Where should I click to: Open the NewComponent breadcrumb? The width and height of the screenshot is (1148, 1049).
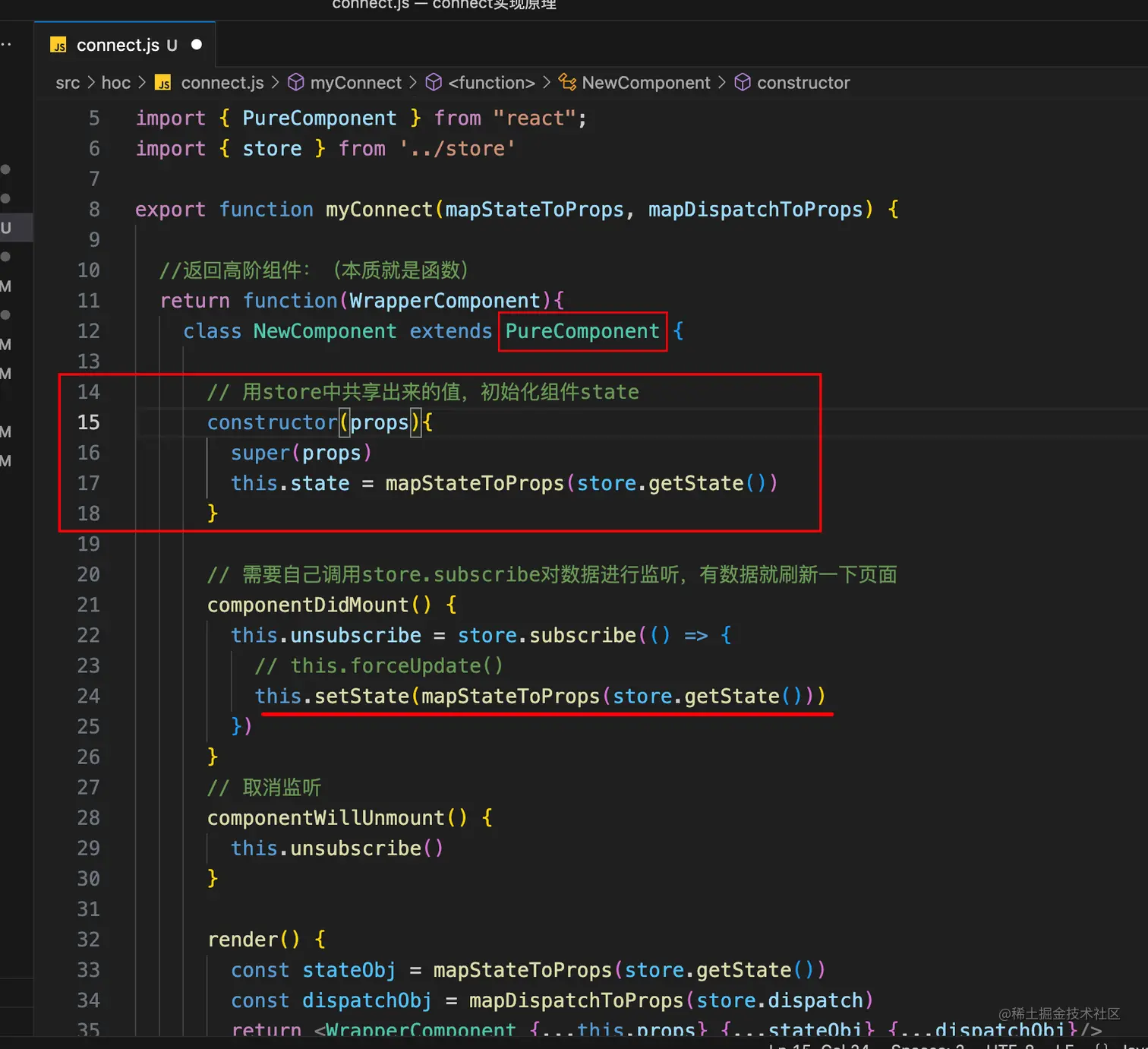[646, 83]
